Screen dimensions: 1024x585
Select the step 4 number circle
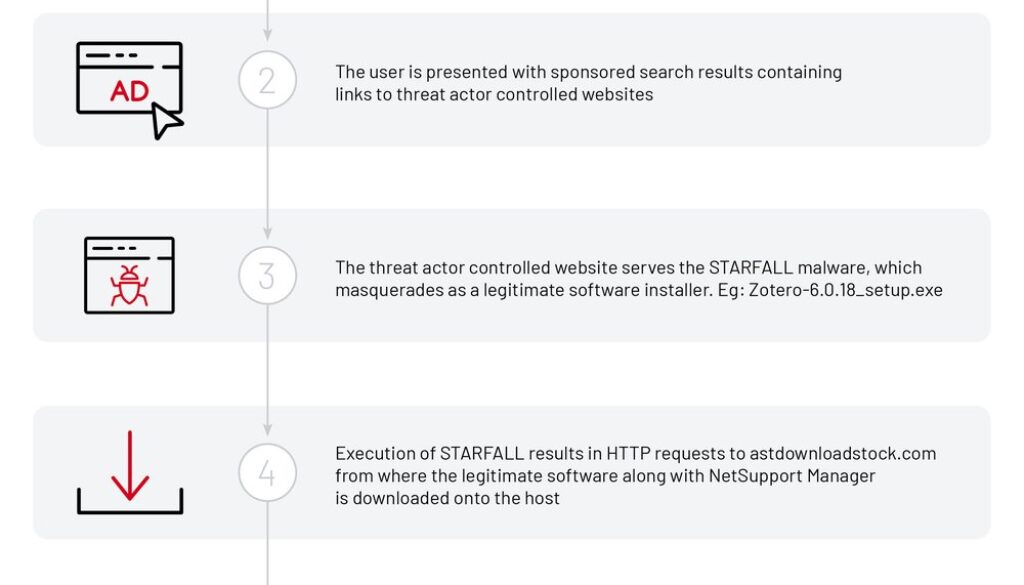pos(267,472)
